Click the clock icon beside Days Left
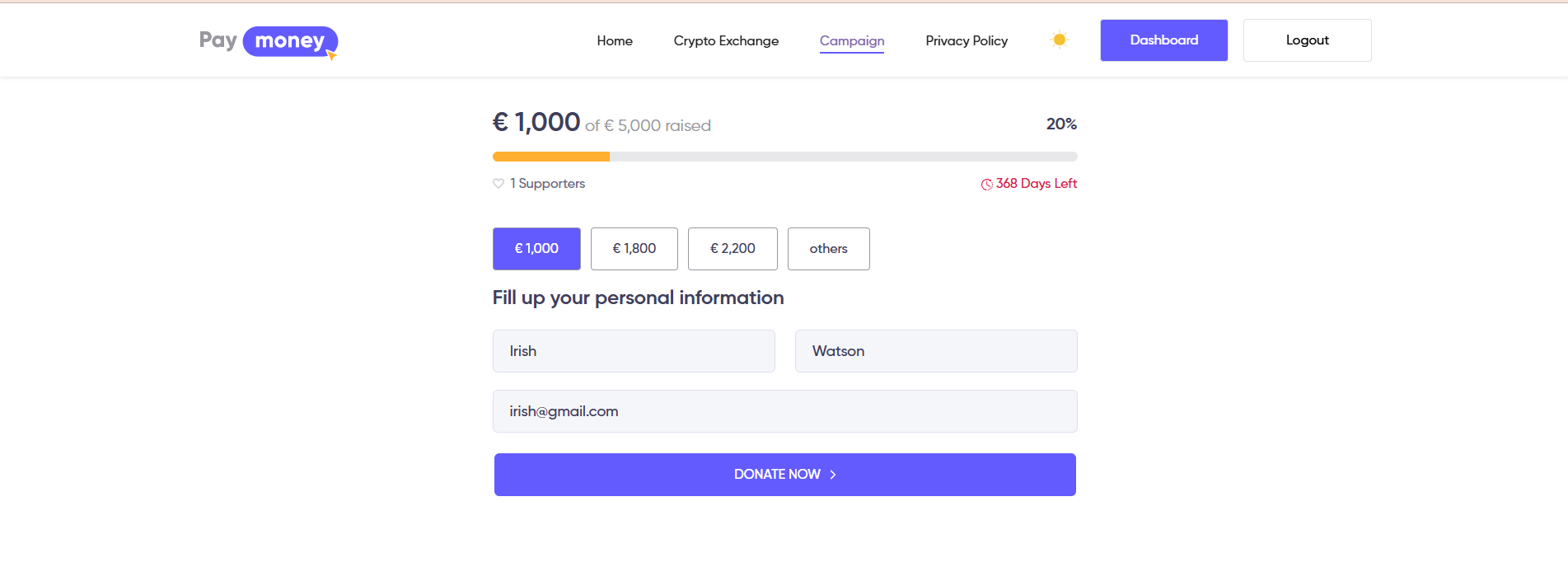The image size is (1568, 567). tap(986, 185)
